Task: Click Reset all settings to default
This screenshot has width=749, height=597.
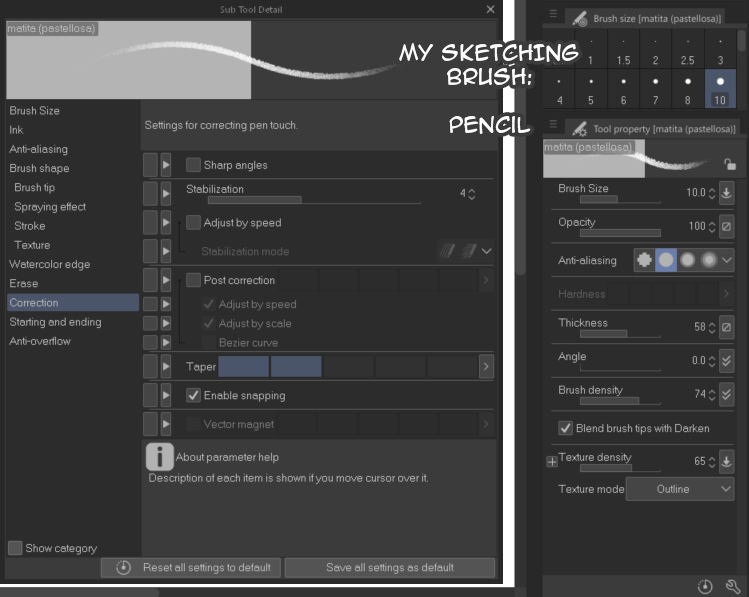Action: (x=191, y=567)
